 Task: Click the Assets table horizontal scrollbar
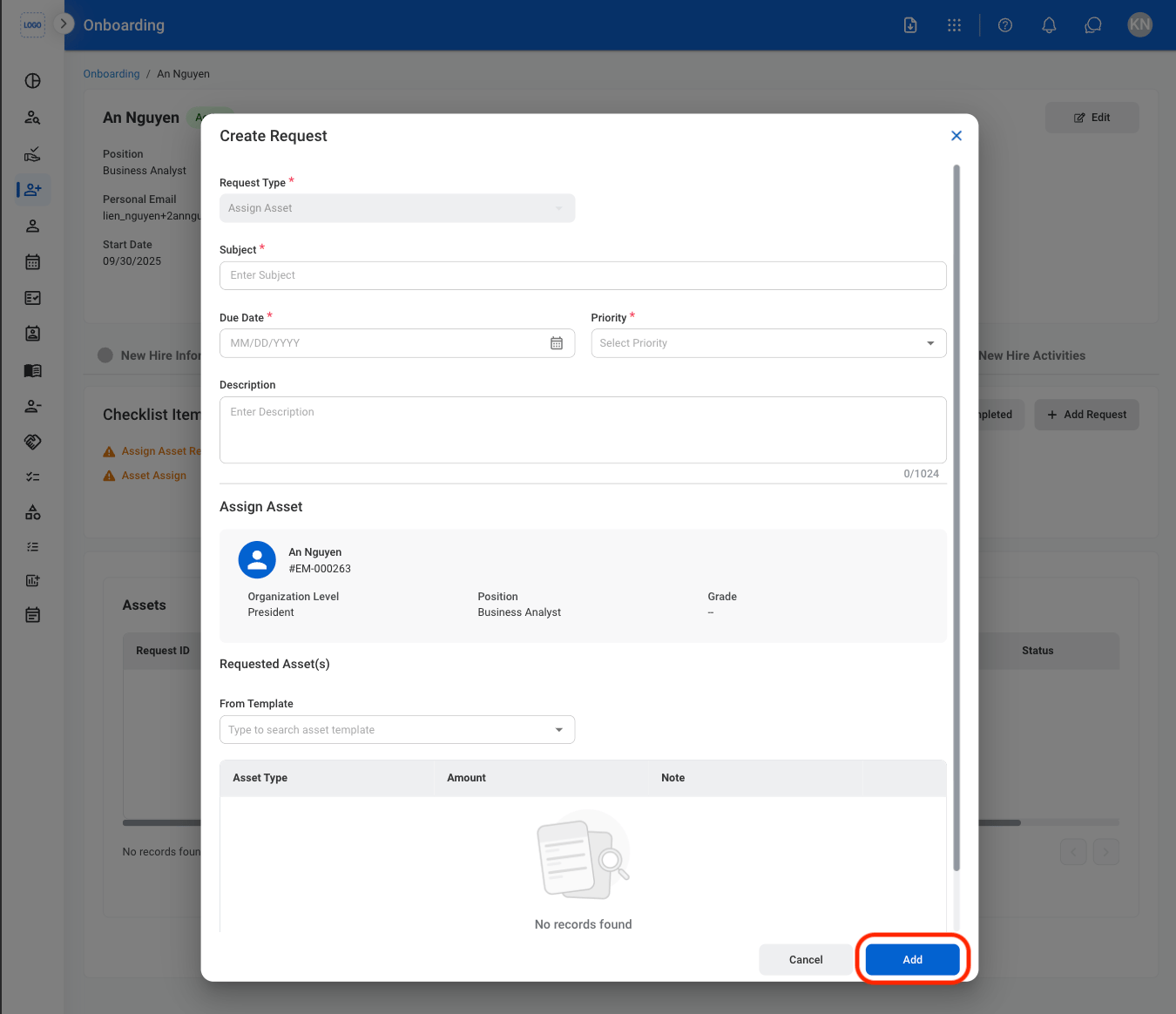(1000, 822)
